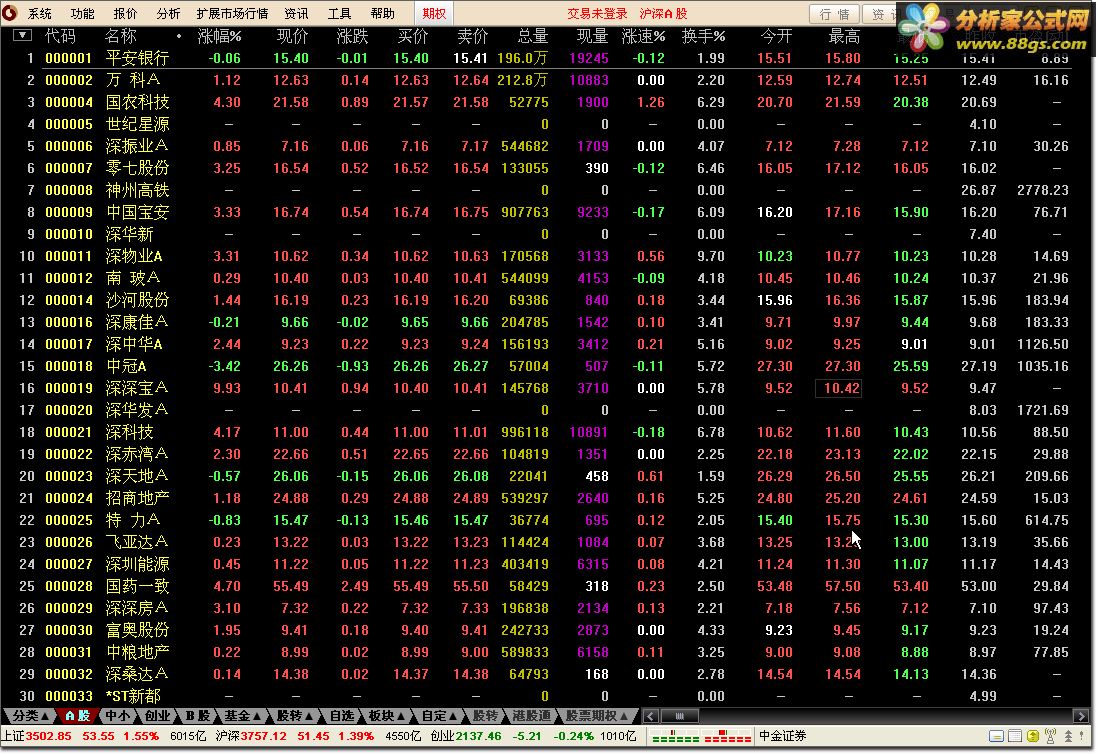Sort by 总量 column header
The height and width of the screenshot is (754, 1098).
pos(532,36)
